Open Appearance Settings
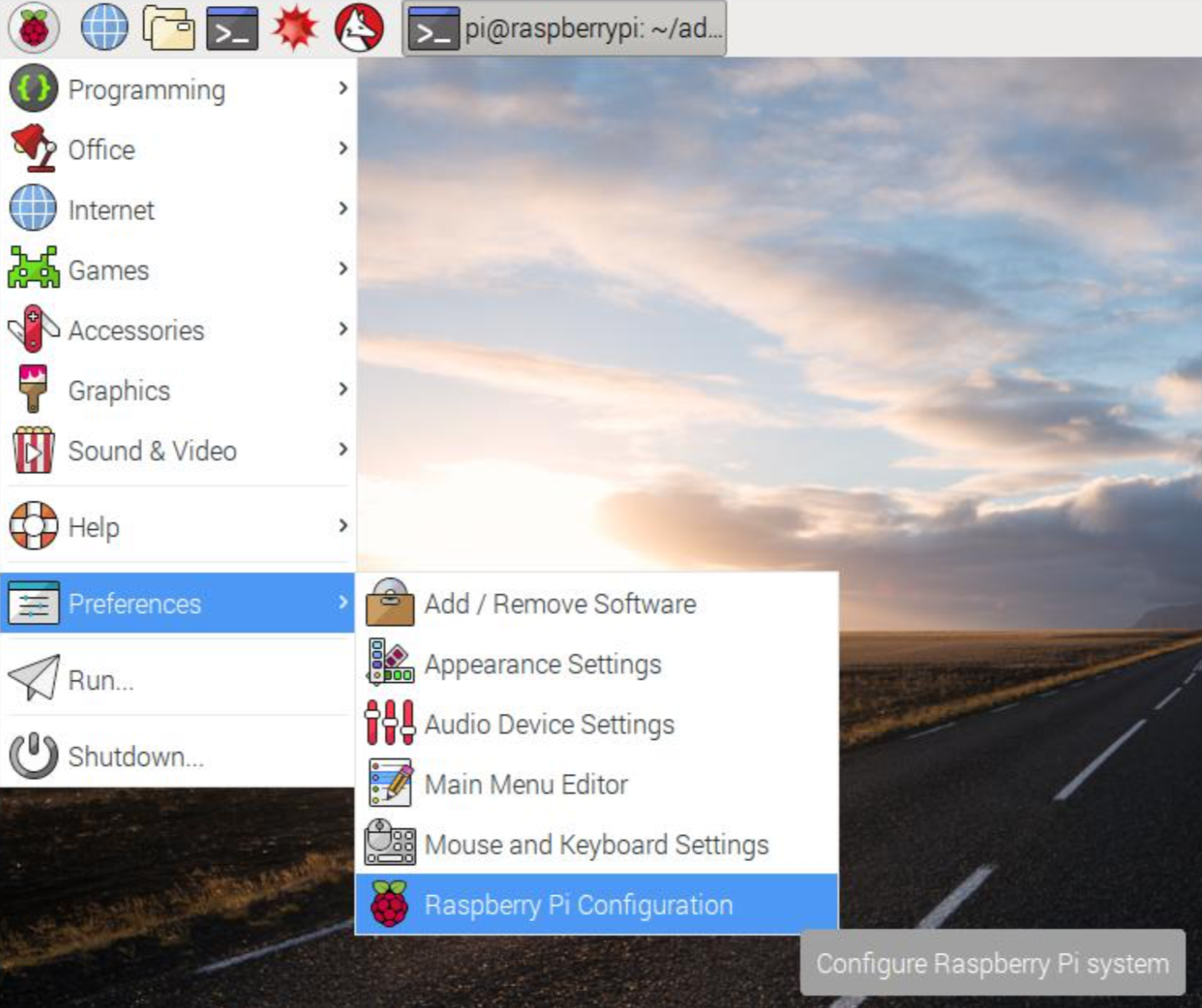1202x1008 pixels. [597, 664]
